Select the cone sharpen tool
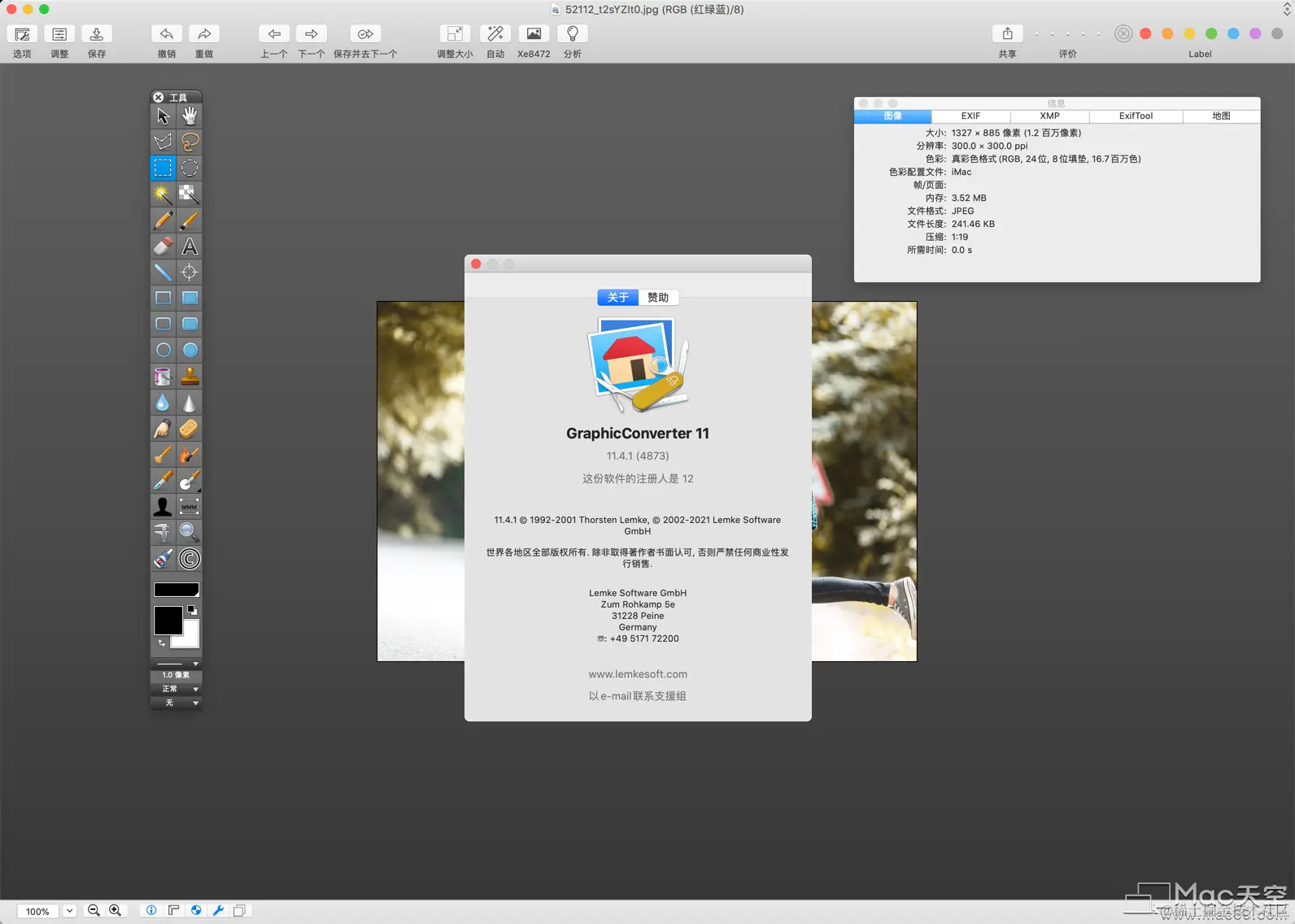Viewport: 1295px width, 924px height. (x=190, y=403)
